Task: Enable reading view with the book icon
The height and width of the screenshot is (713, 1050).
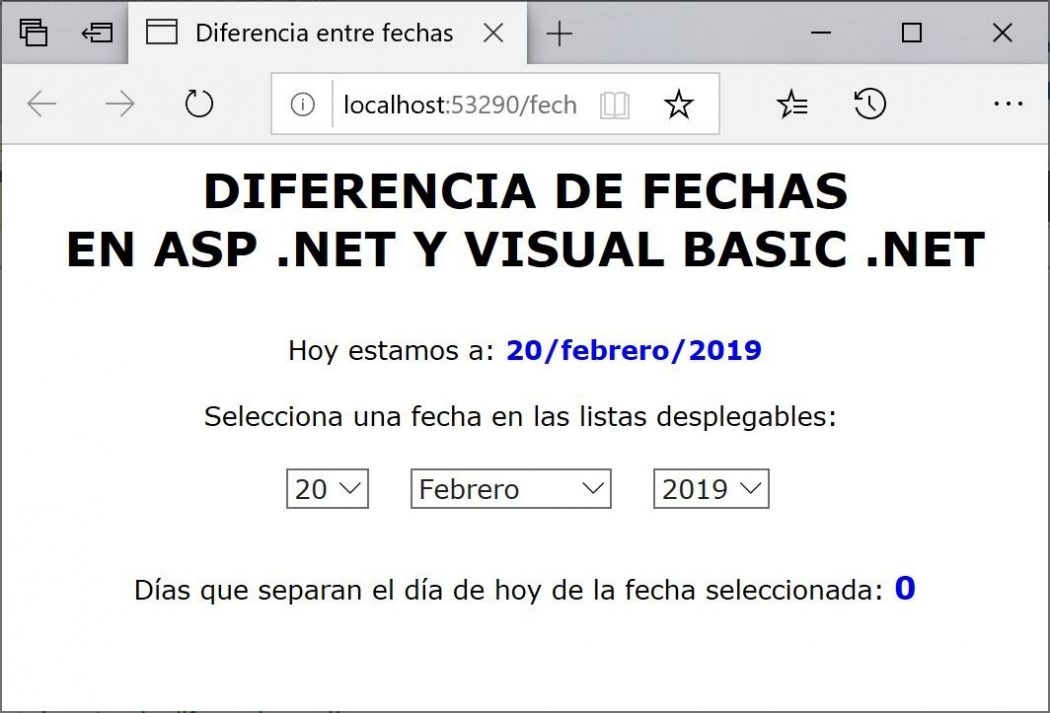Action: [x=616, y=103]
